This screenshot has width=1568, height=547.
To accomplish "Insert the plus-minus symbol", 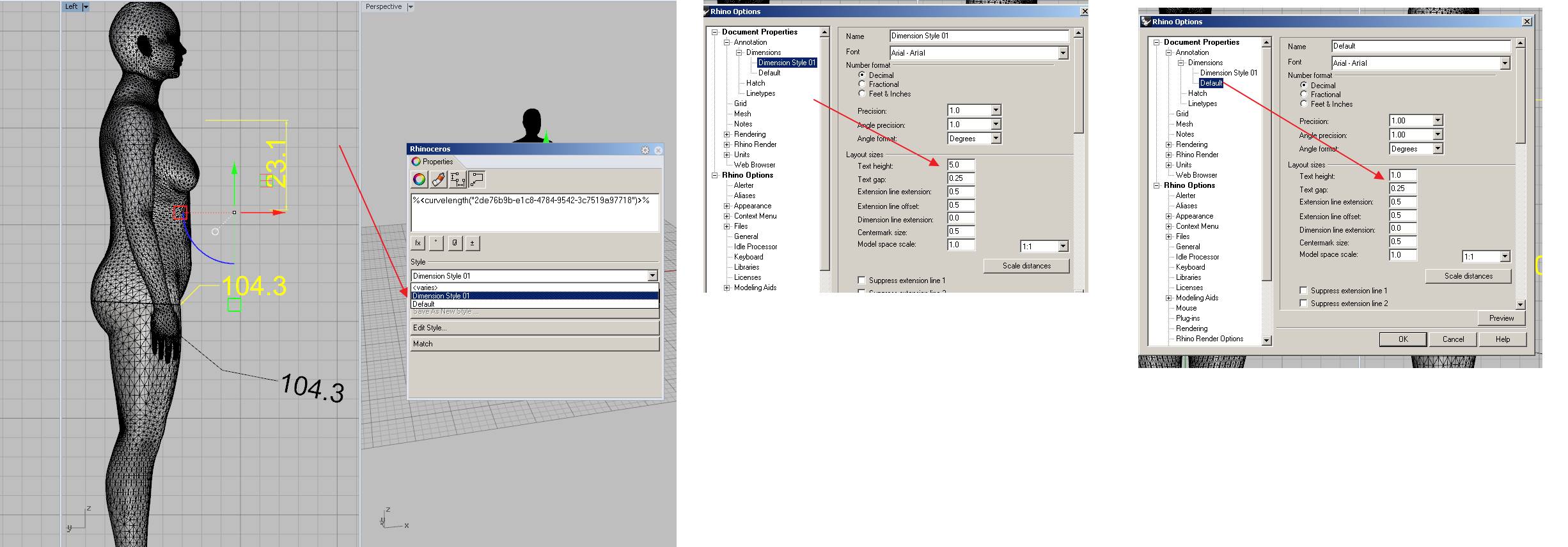I will [473, 243].
